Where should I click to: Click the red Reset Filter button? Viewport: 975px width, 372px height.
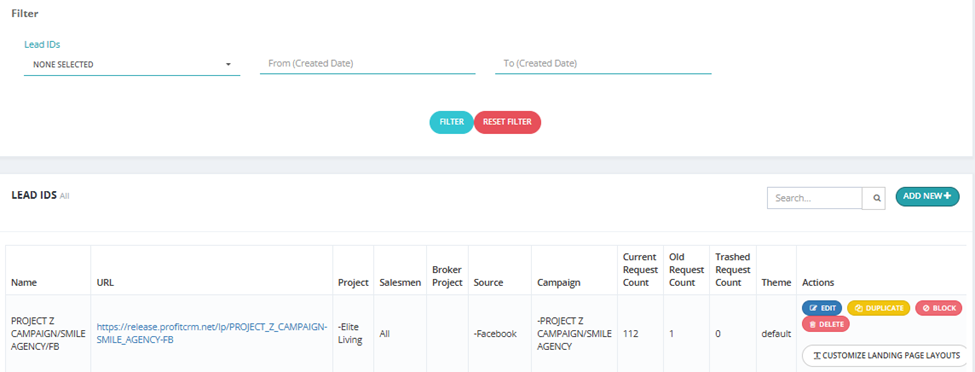pyautogui.click(x=507, y=122)
